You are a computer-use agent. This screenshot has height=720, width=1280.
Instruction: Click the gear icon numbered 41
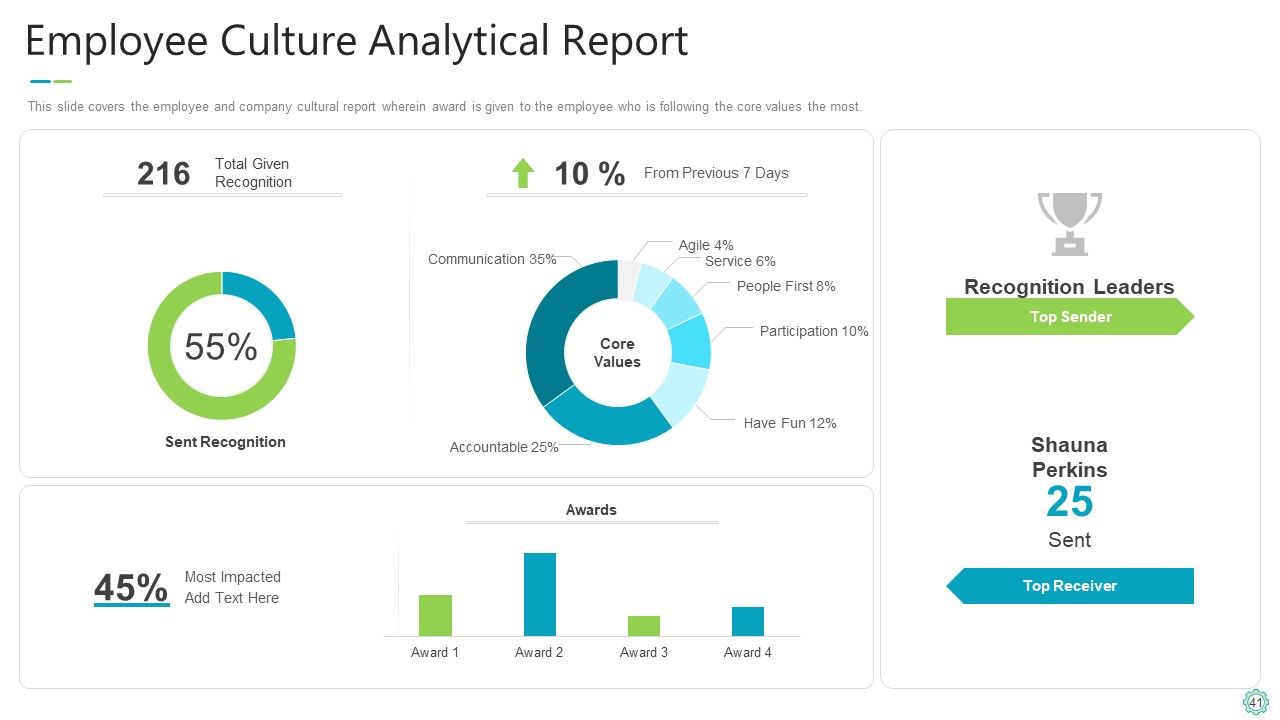[x=1255, y=703]
